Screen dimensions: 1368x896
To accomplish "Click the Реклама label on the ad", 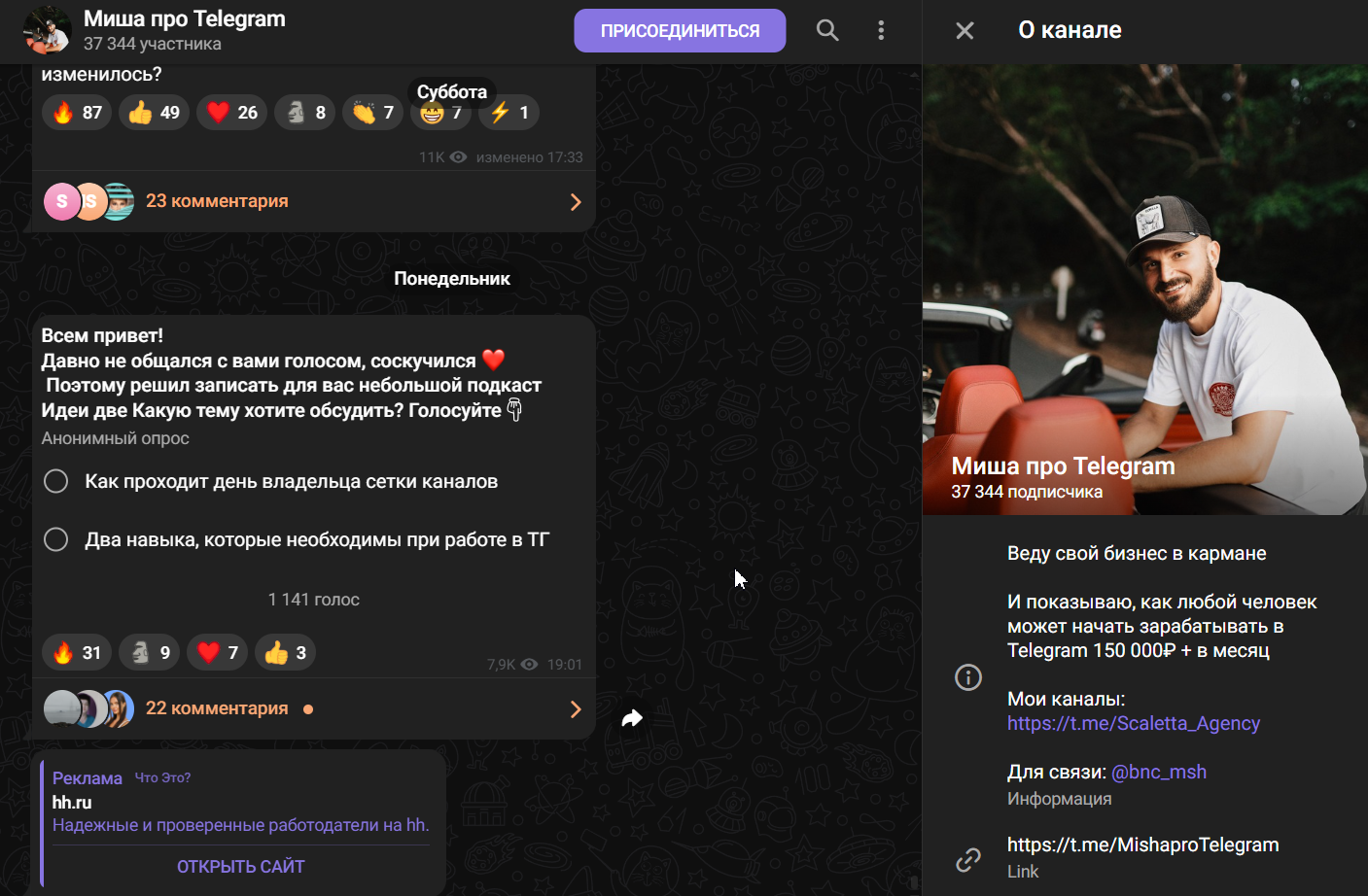I will coord(88,778).
